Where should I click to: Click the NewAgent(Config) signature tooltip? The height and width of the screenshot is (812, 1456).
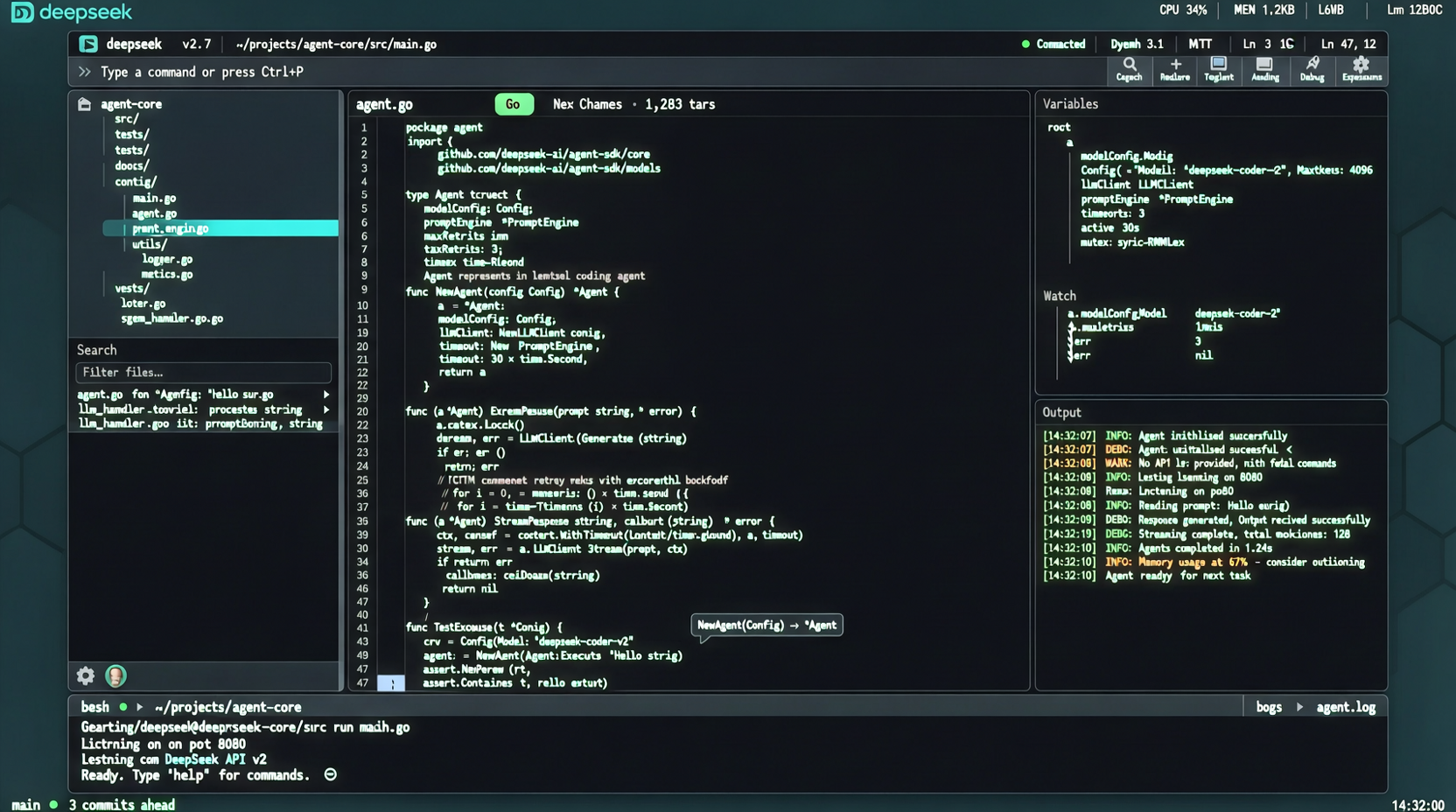coord(766,625)
